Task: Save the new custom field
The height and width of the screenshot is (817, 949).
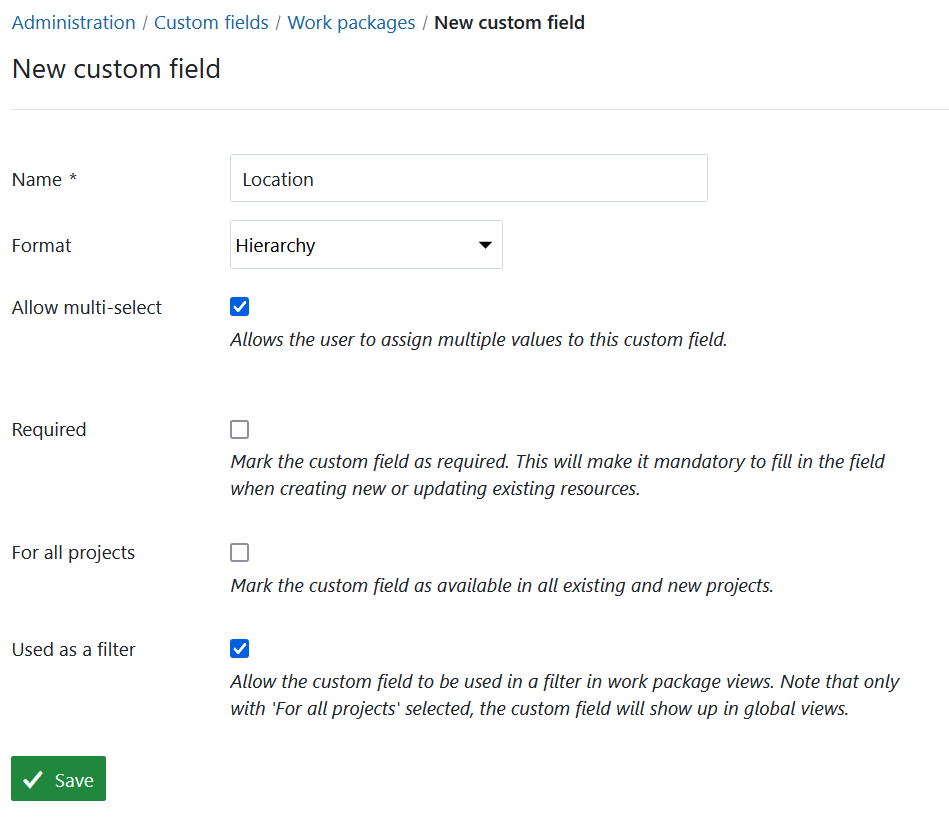Action: (x=58, y=779)
